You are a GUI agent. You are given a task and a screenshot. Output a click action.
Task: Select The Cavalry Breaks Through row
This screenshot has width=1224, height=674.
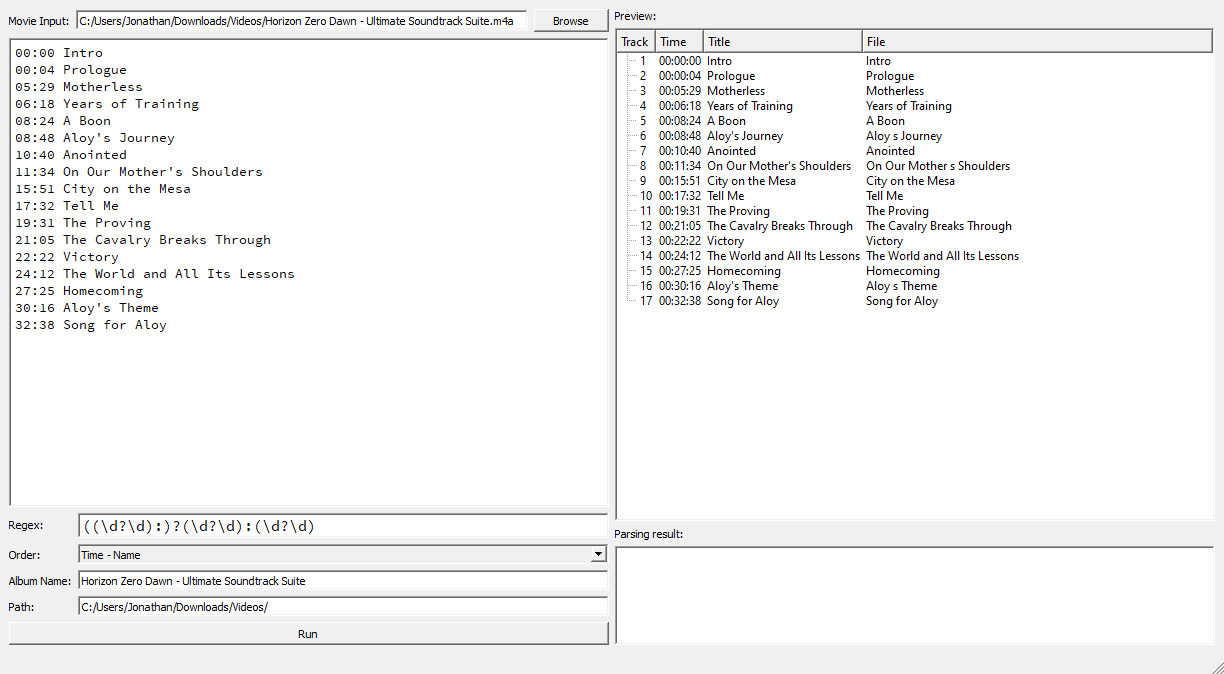point(779,226)
